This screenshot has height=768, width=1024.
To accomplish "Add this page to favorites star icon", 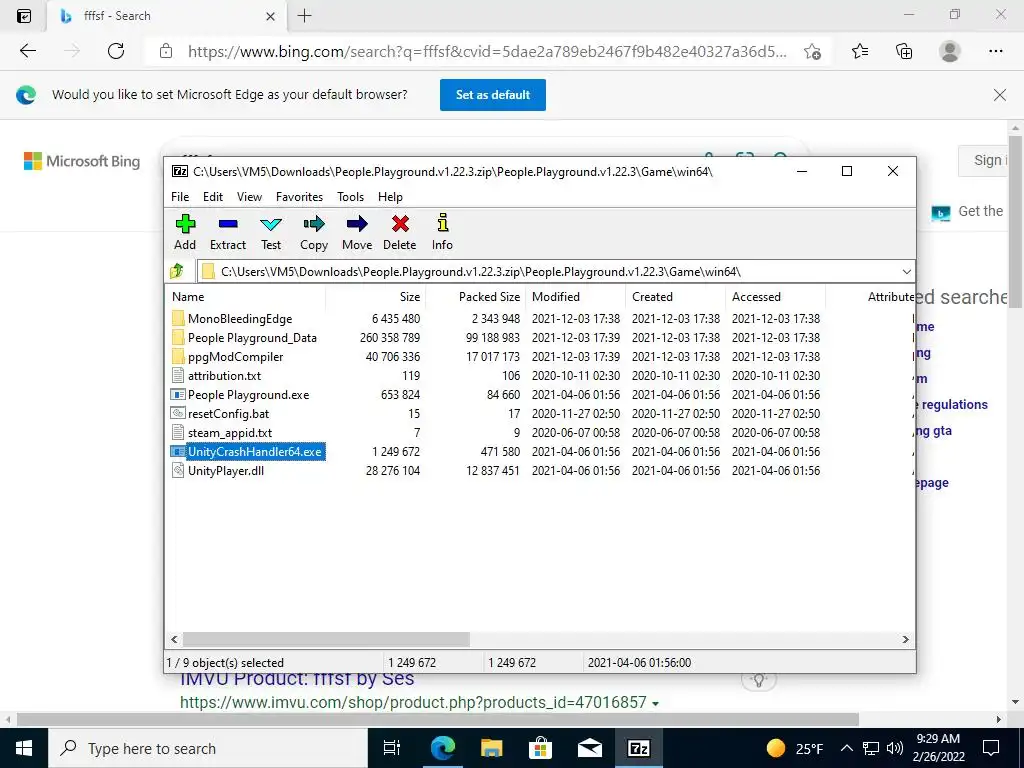I will point(812,52).
